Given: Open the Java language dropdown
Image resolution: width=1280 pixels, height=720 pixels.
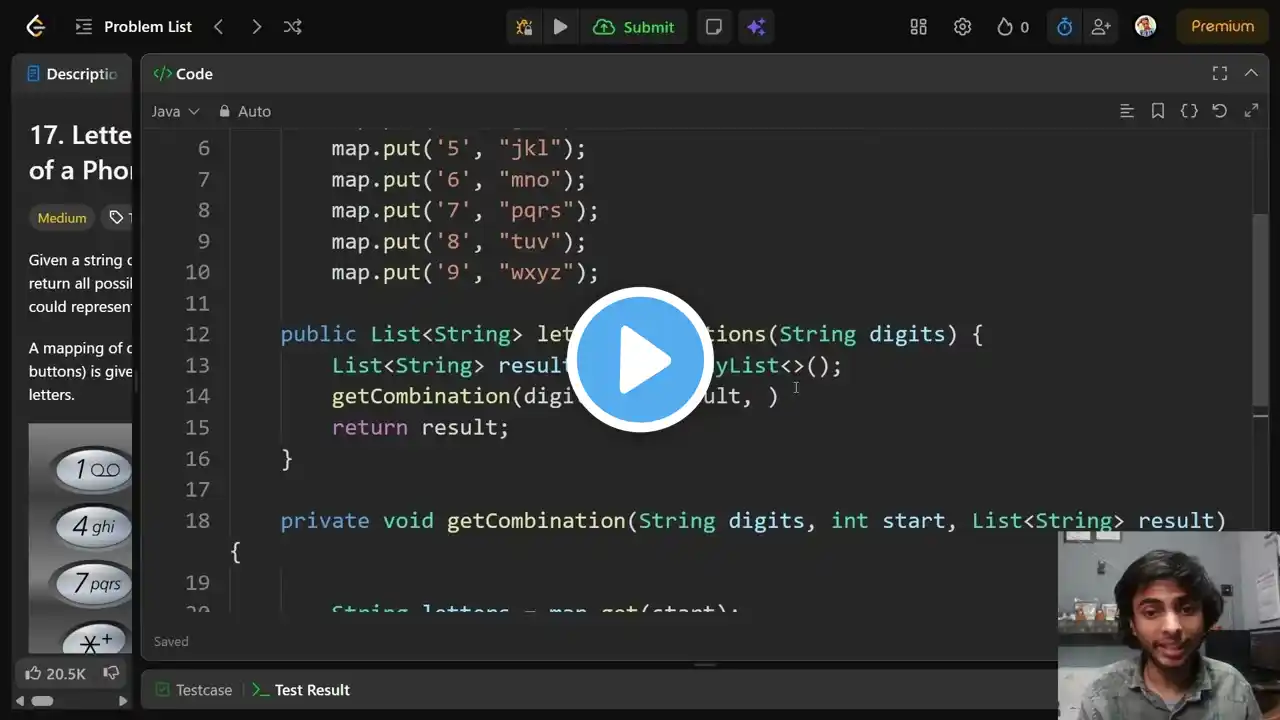Looking at the screenshot, I should [x=176, y=111].
